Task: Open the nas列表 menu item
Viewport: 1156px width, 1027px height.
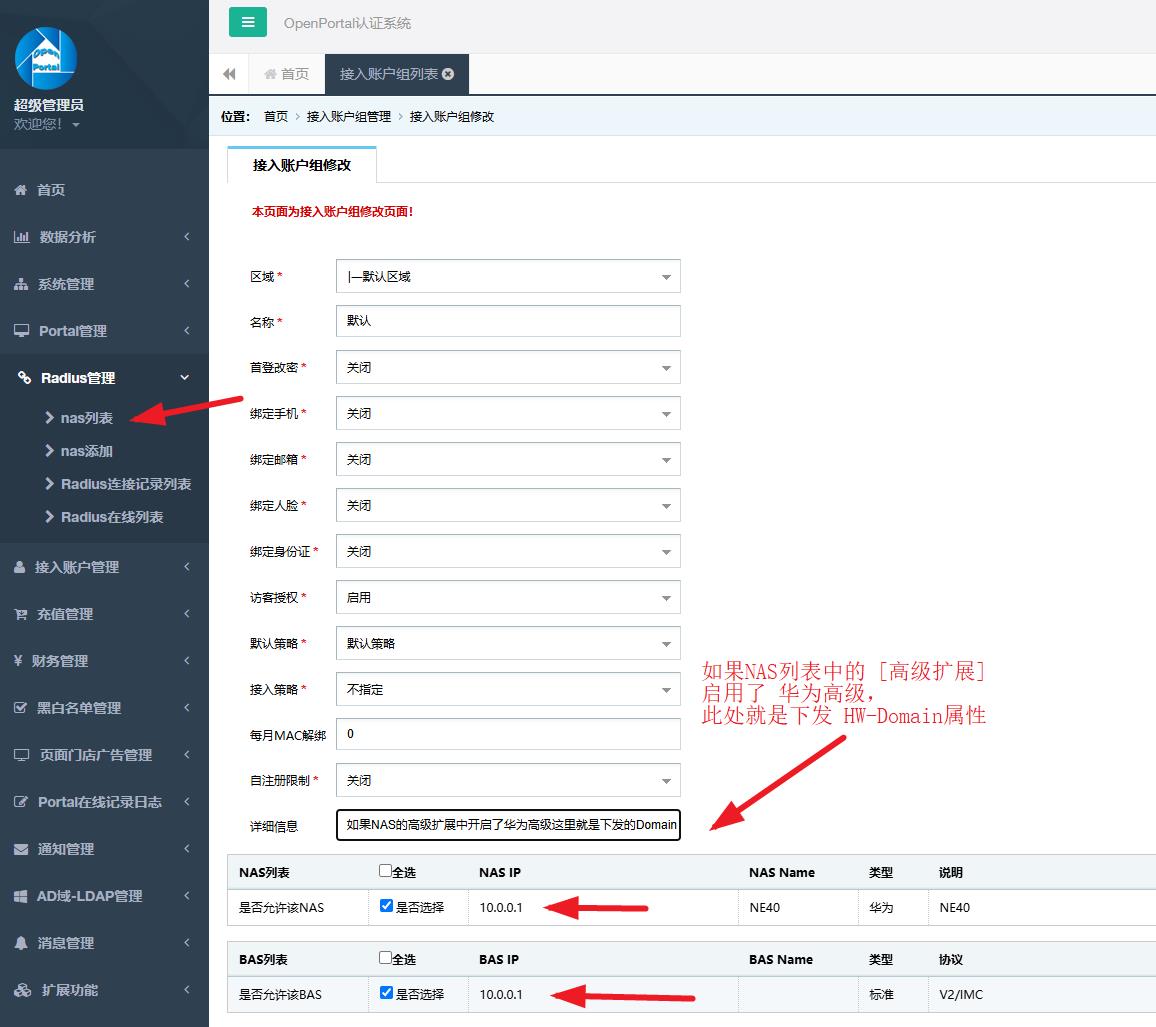Action: click(x=86, y=418)
